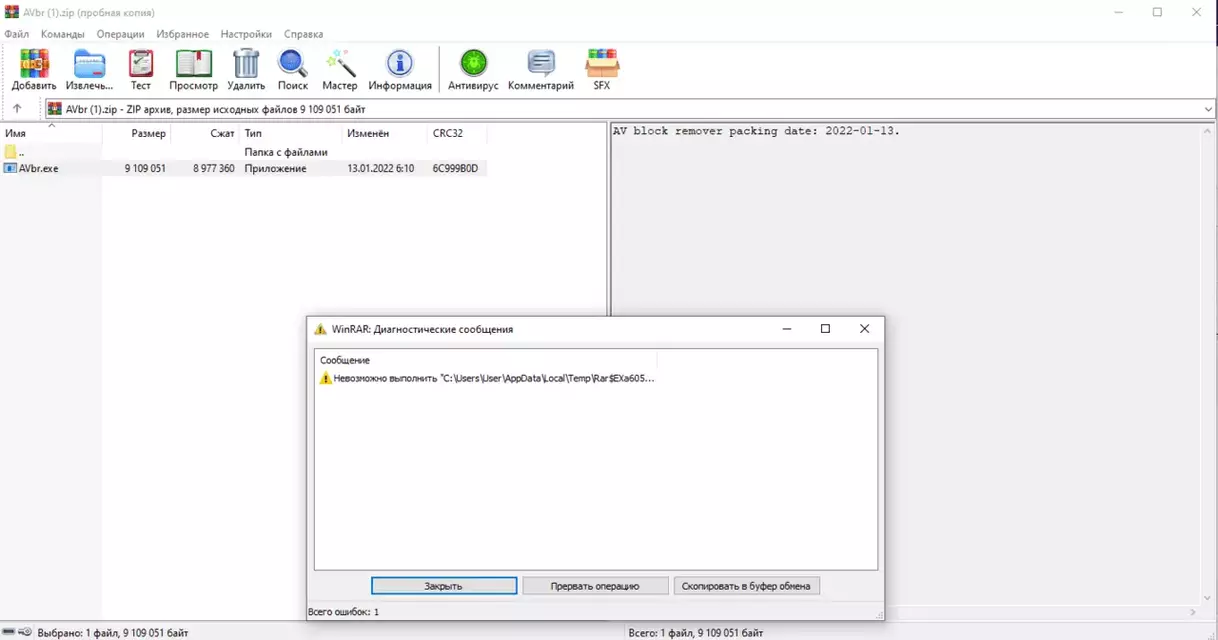The image size is (1218, 640).
Task: Open the Просмотр (View) tool
Action: click(193, 64)
